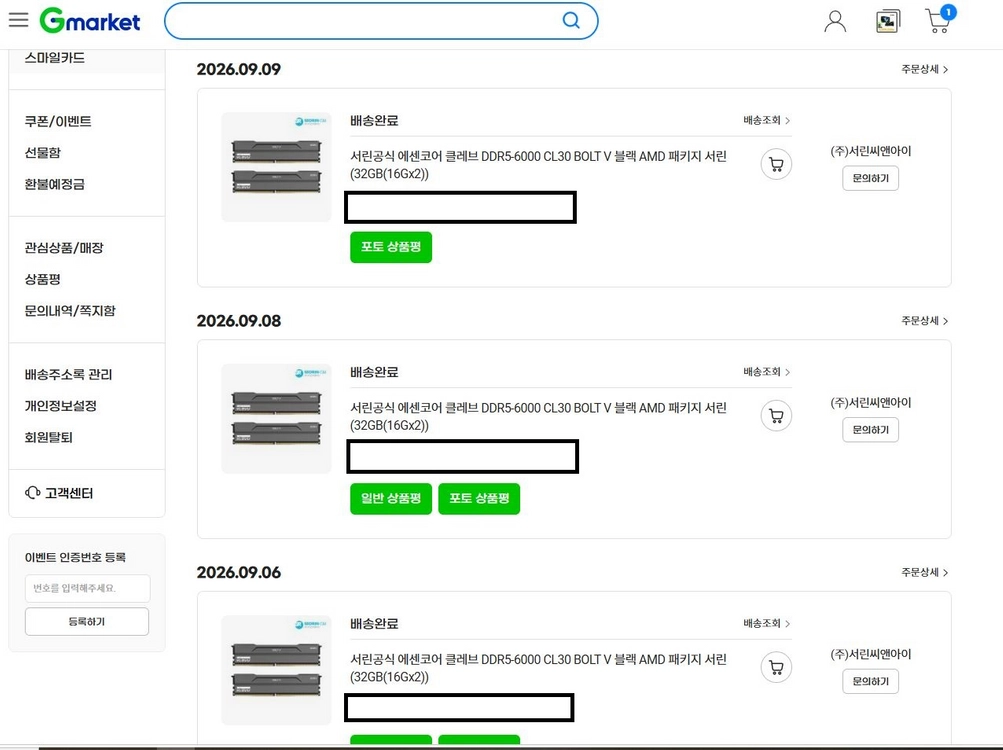Viewport: 1003px width, 750px height.
Task: Open 개인정보설정 sidebar menu
Action: (x=60, y=406)
